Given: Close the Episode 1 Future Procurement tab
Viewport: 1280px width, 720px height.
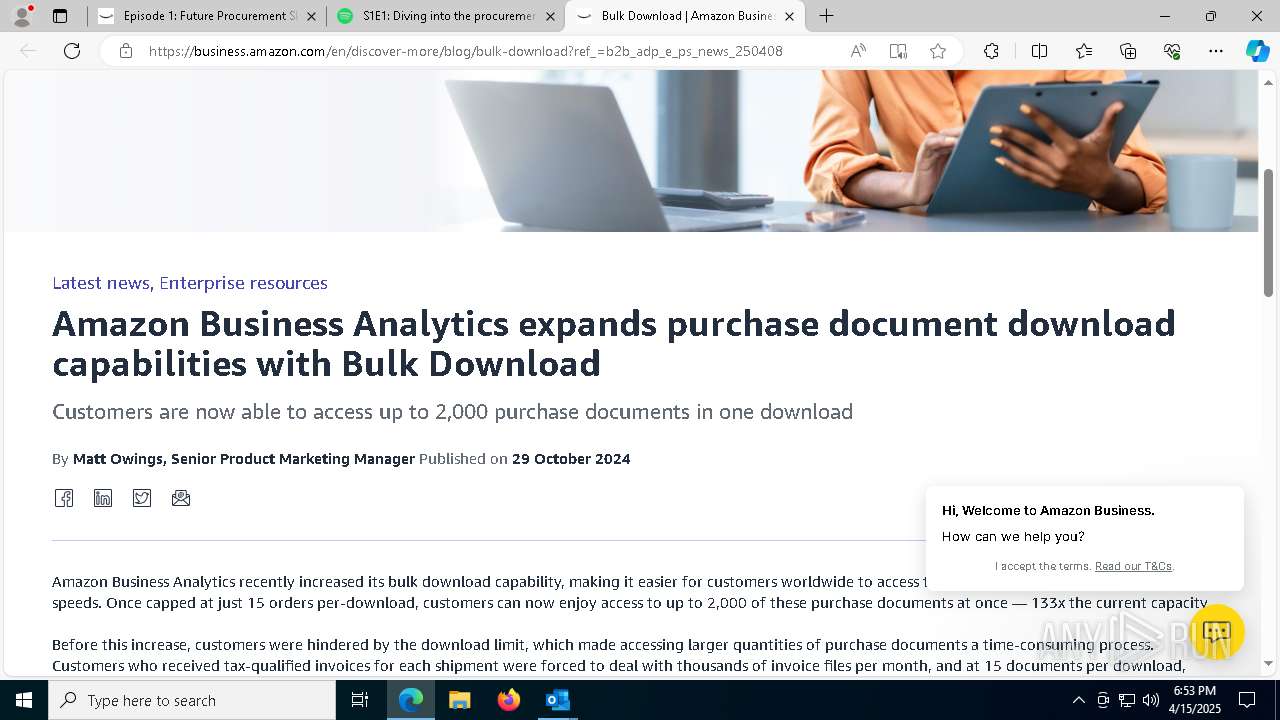Looking at the screenshot, I should pos(311,16).
